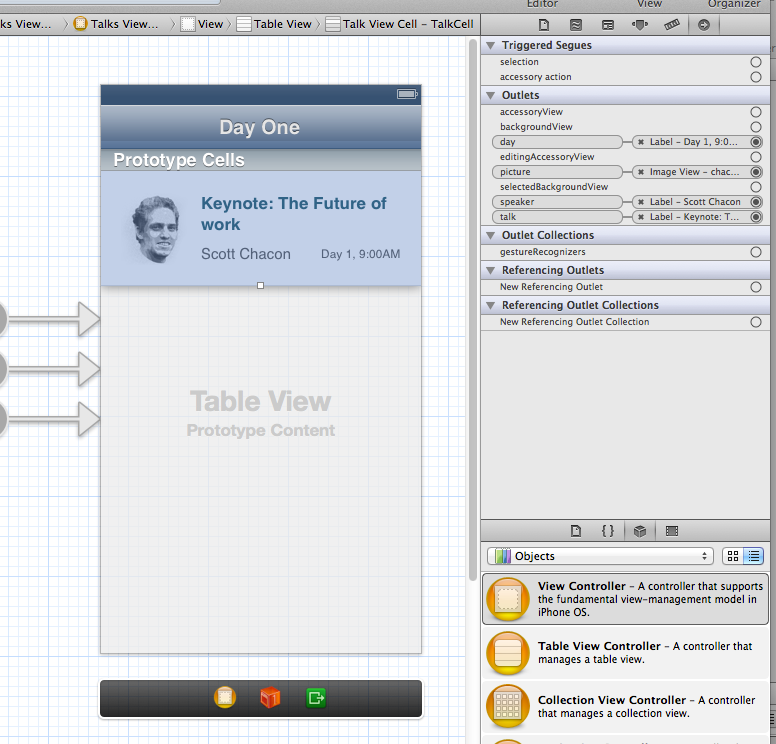Select the Keynote talk title label
The image size is (776, 744).
[293, 214]
